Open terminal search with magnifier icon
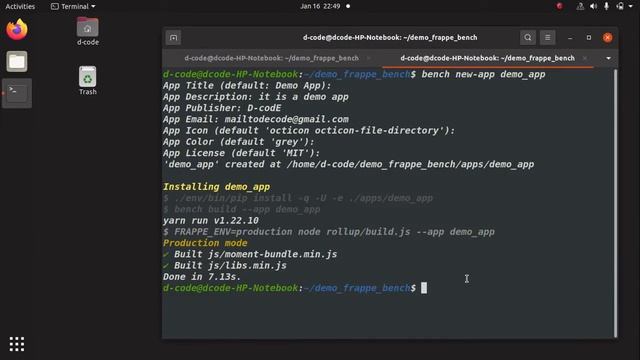Screen dimensions: 640x360 pos(527,38)
